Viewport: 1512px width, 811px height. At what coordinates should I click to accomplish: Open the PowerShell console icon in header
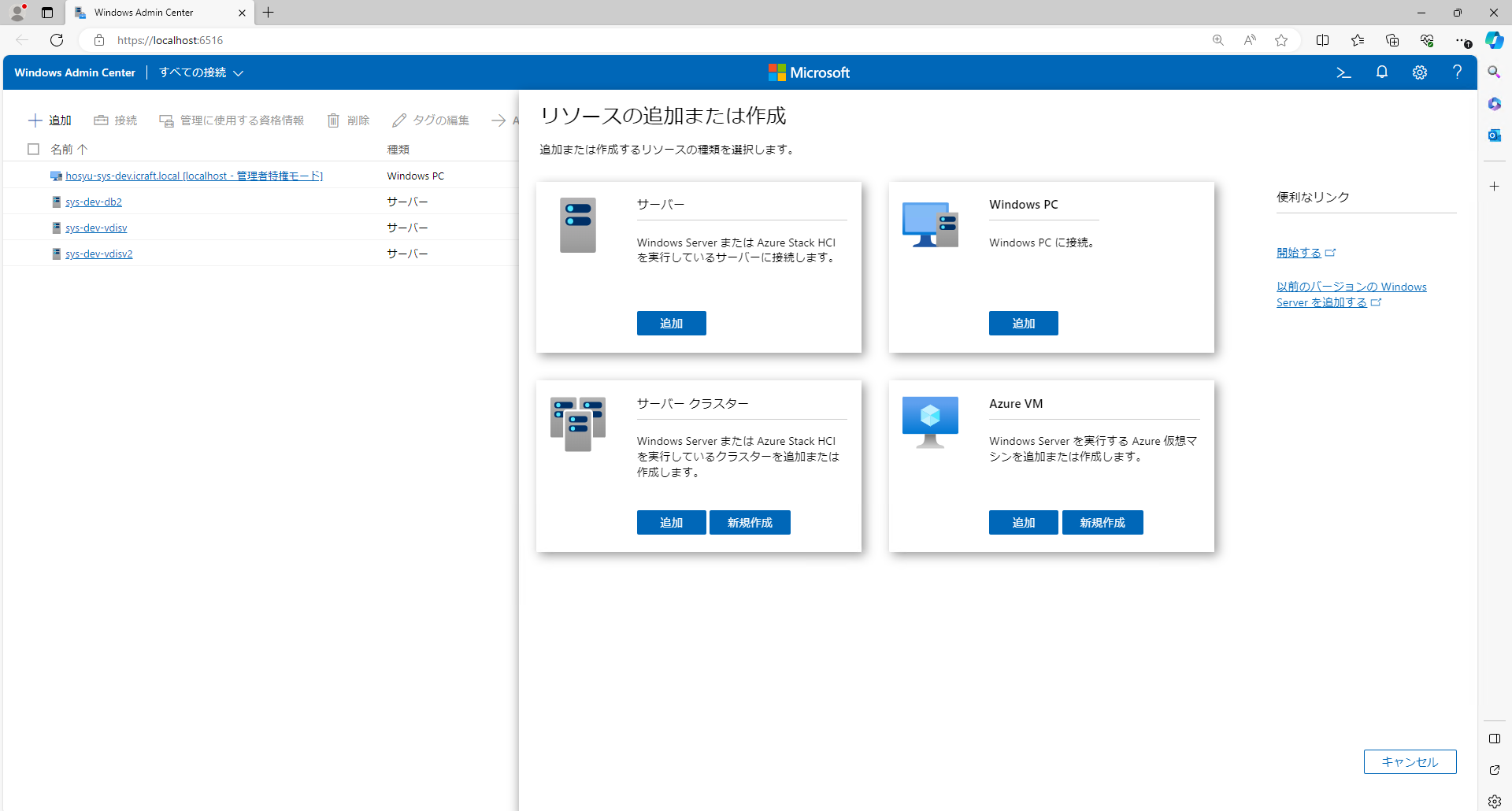[1343, 72]
